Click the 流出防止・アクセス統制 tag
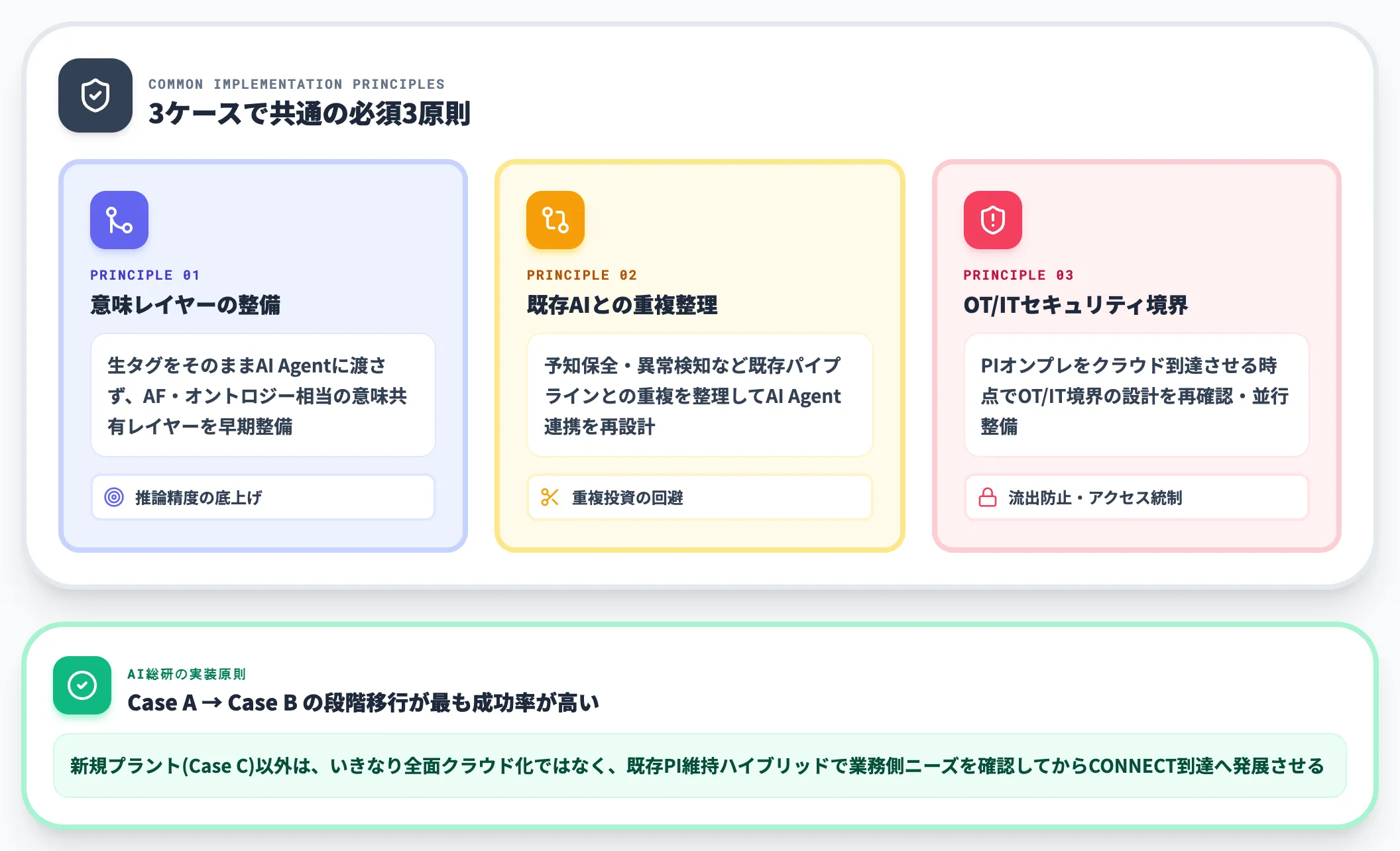Viewport: 1400px width, 851px height. coord(1137,497)
